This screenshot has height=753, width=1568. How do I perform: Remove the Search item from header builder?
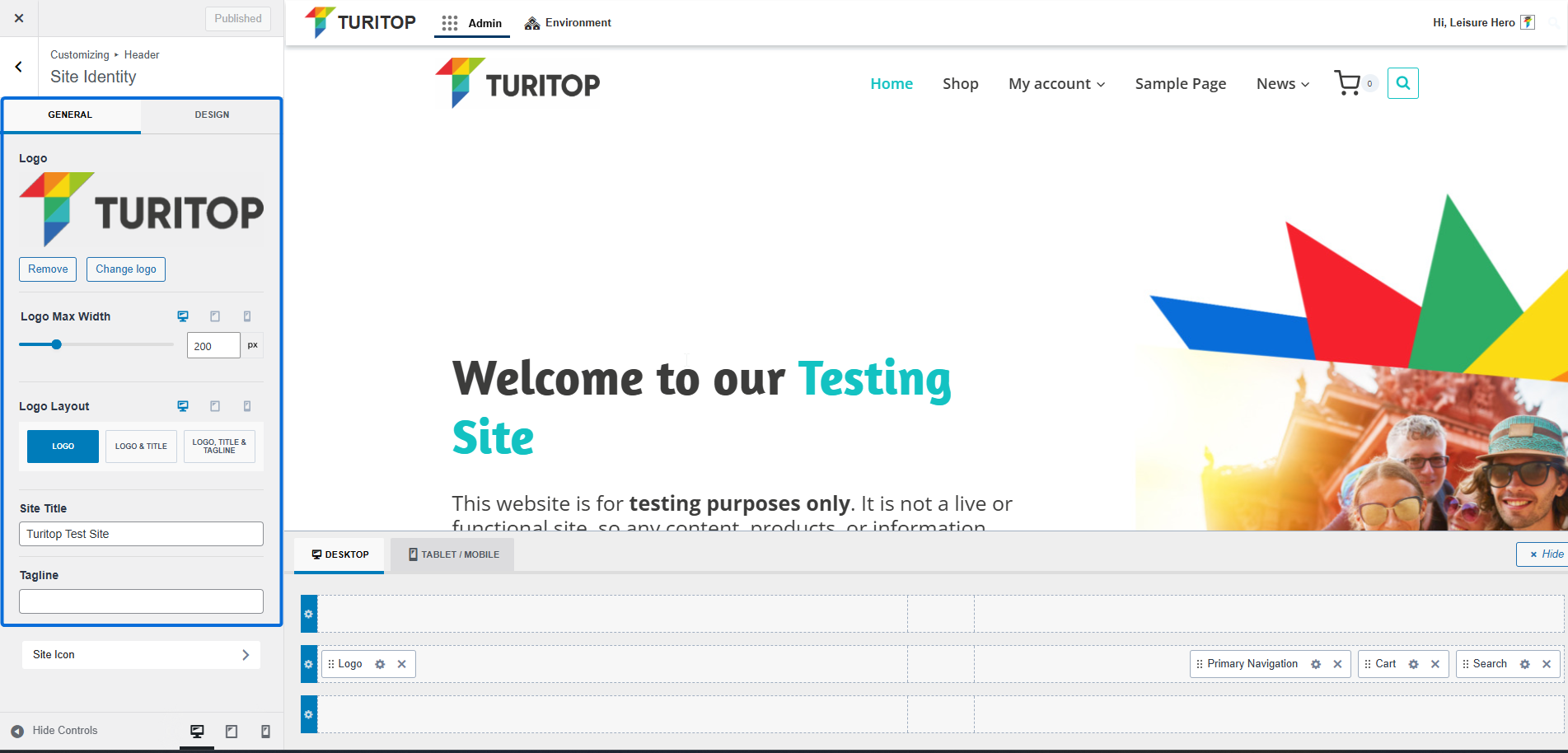(x=1547, y=664)
